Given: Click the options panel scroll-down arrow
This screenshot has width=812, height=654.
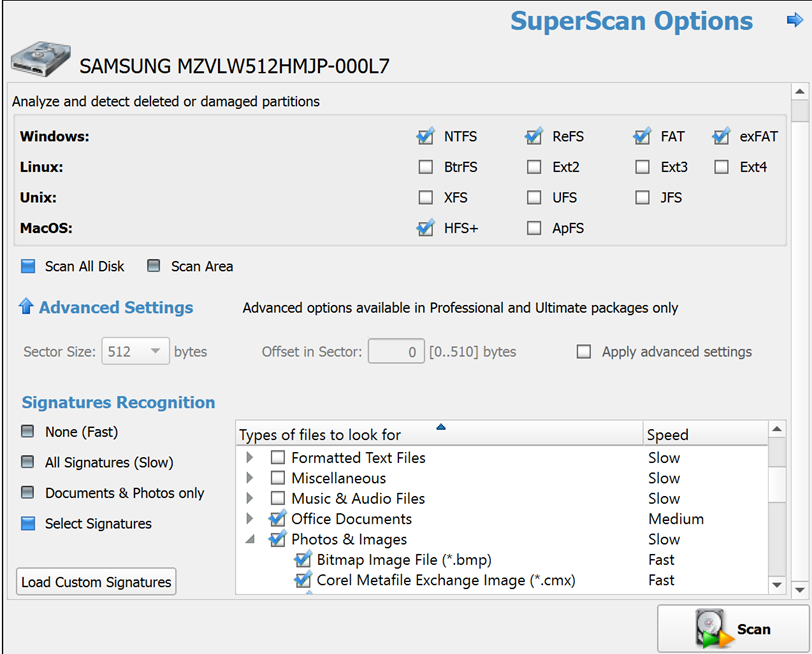Looking at the screenshot, I should [800, 590].
